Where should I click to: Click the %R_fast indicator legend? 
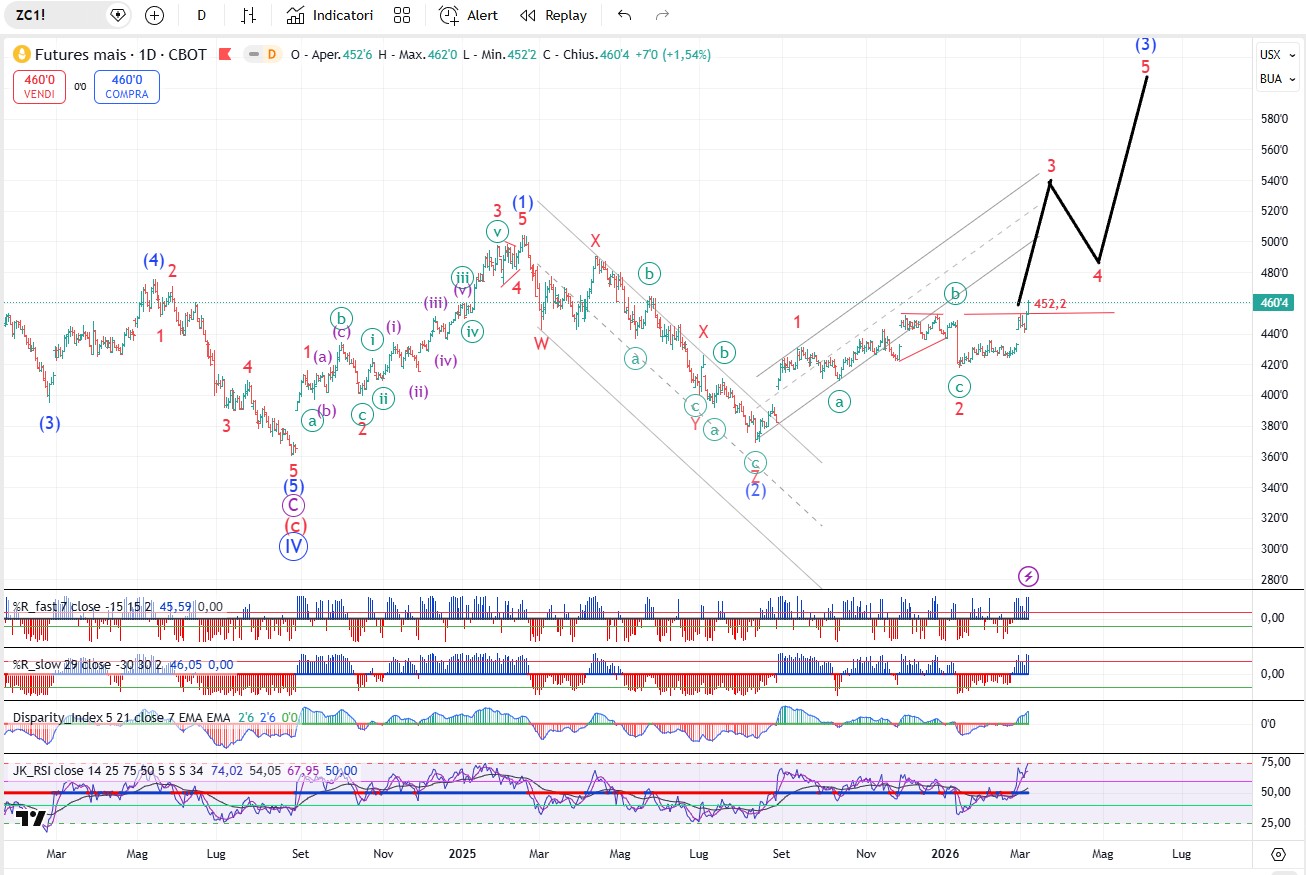click(x=116, y=606)
